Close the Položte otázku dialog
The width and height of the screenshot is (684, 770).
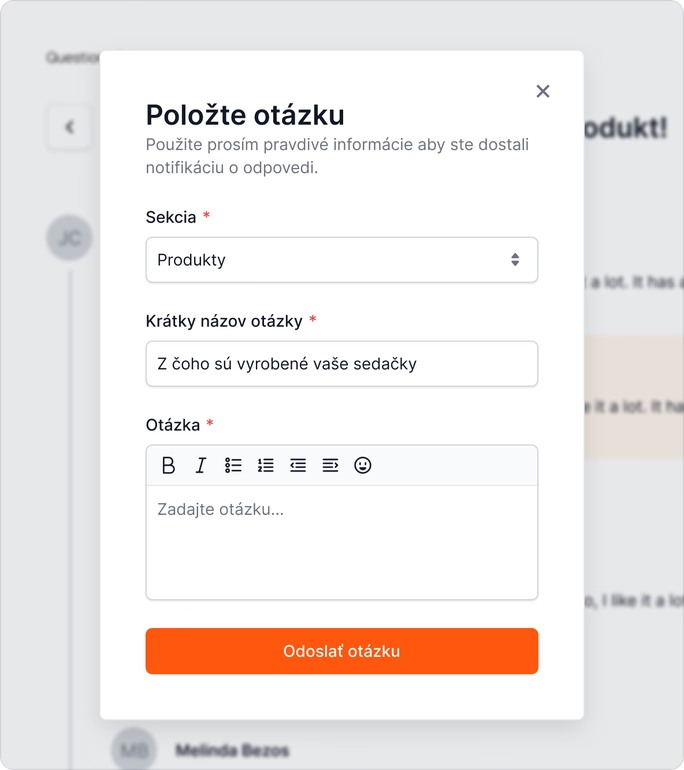[x=543, y=91]
